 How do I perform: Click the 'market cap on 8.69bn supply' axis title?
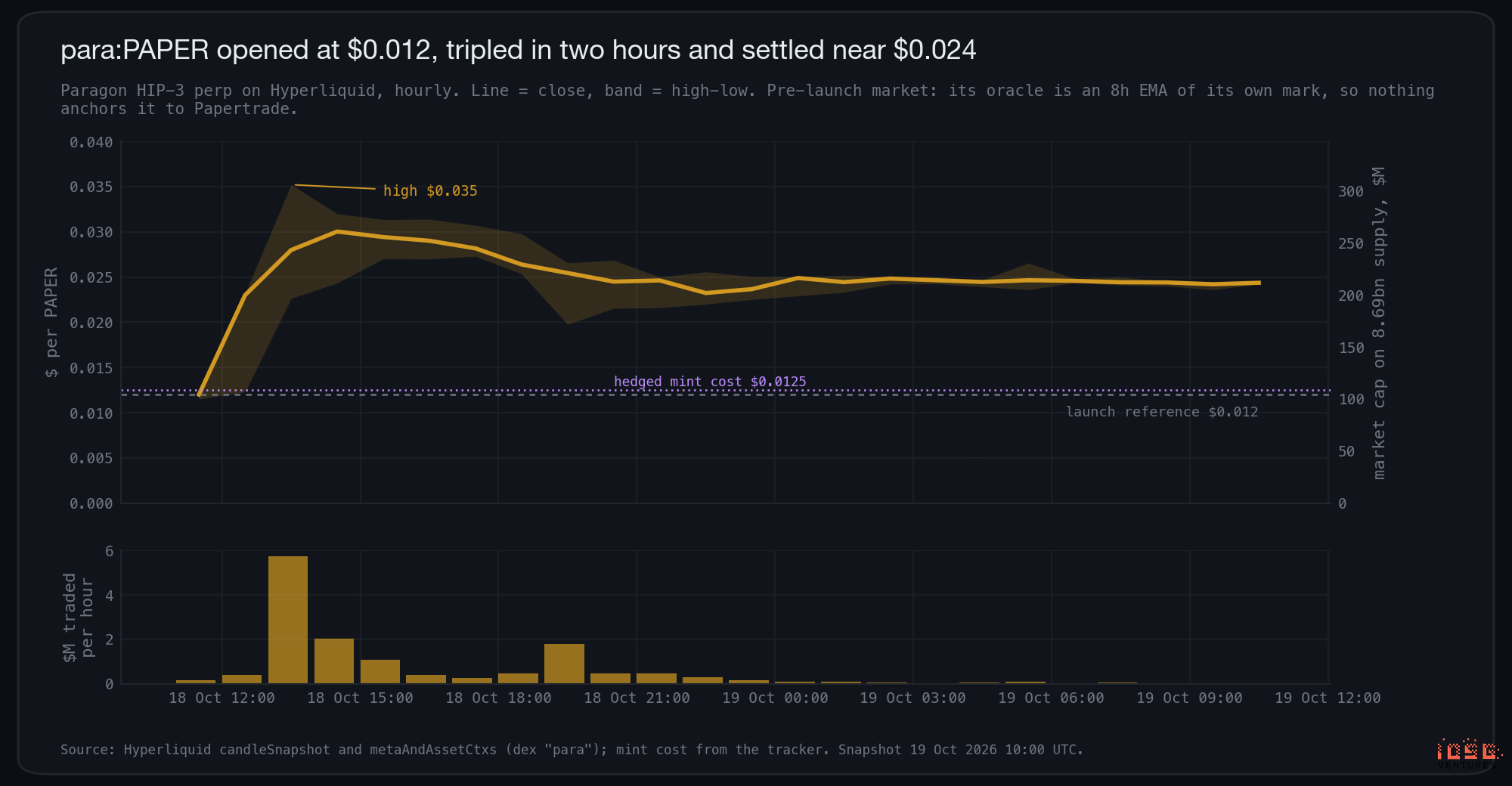(1379, 323)
